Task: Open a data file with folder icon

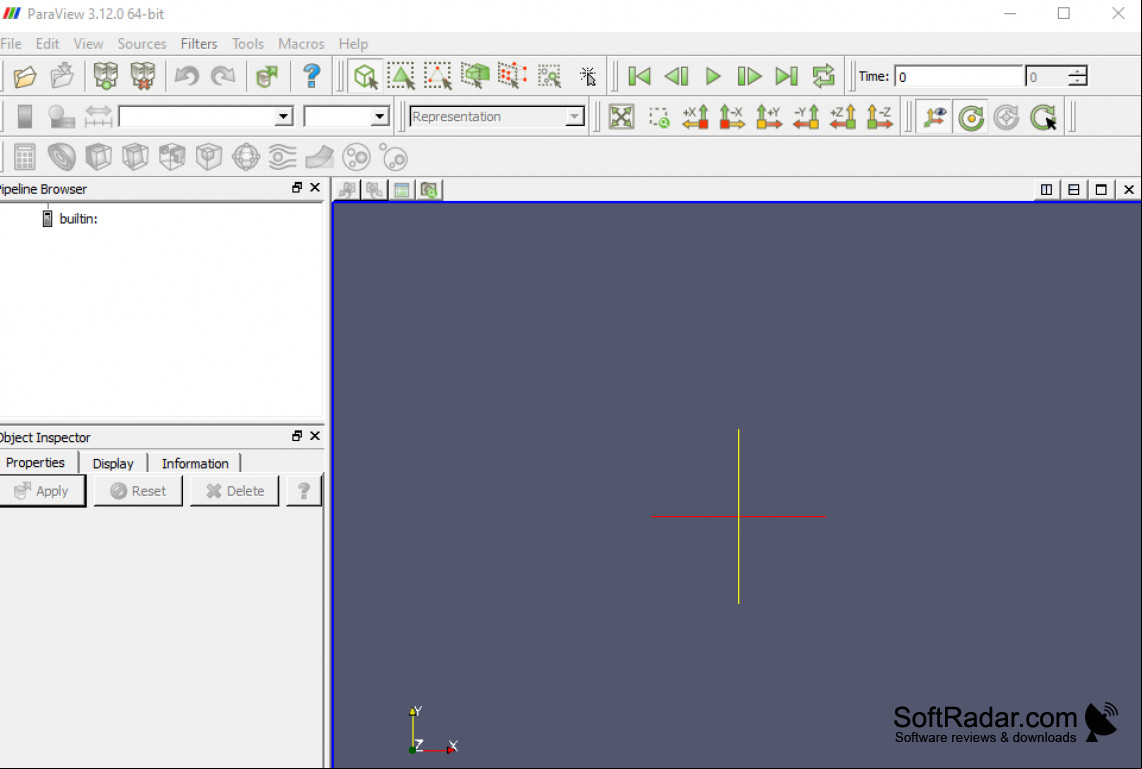Action: (25, 76)
